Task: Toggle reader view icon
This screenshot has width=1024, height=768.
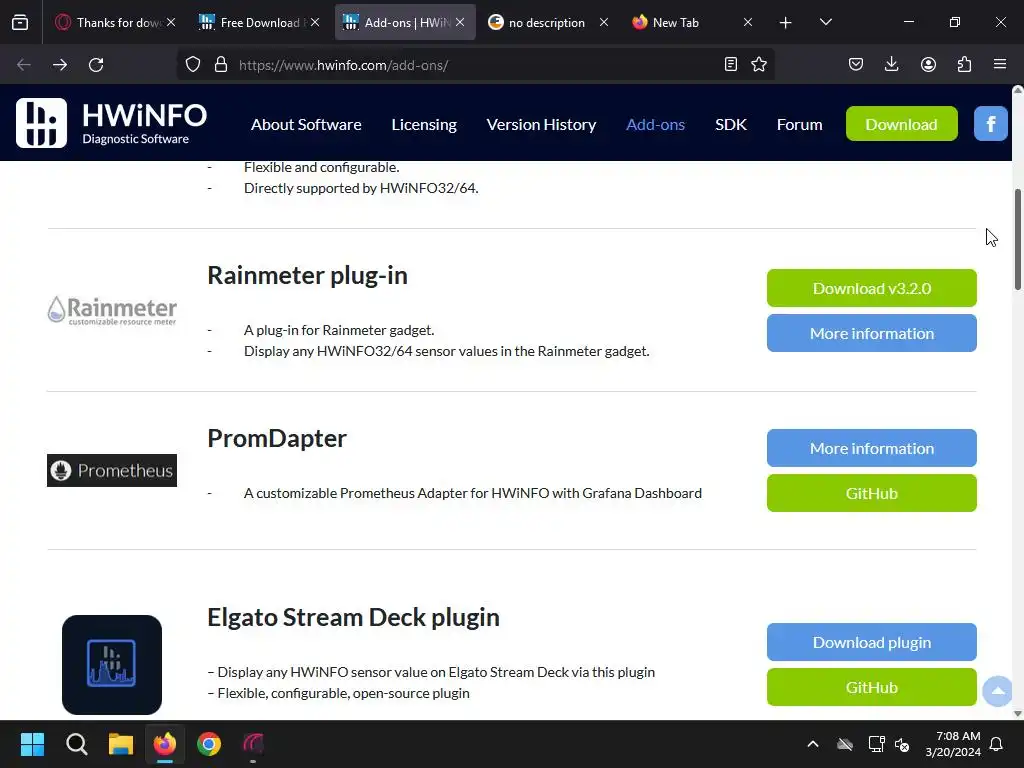Action: tap(731, 64)
